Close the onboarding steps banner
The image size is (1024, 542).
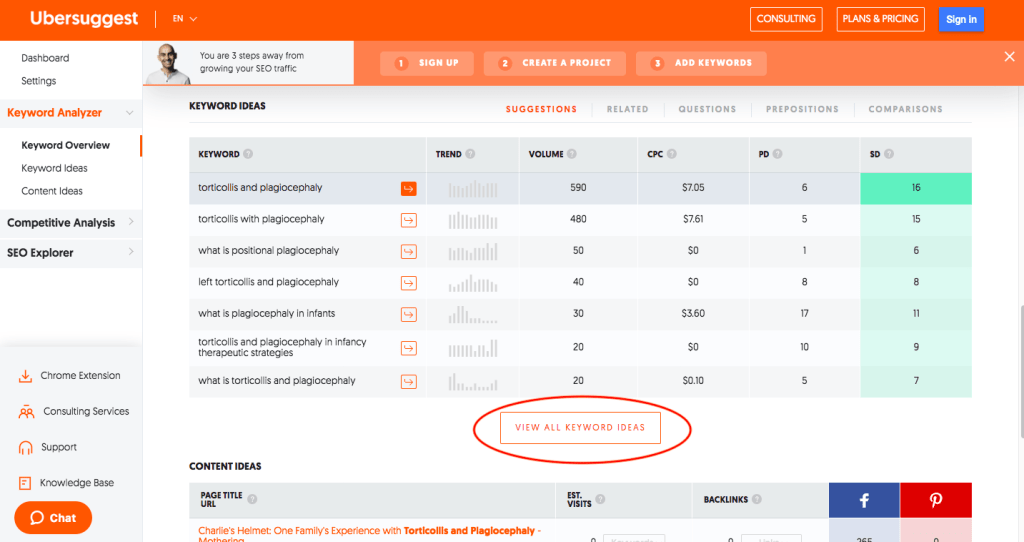(1010, 57)
